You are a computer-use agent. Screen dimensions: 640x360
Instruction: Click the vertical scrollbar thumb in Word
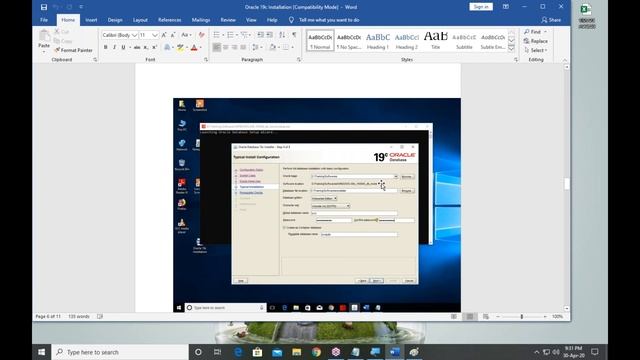[x=567, y=184]
